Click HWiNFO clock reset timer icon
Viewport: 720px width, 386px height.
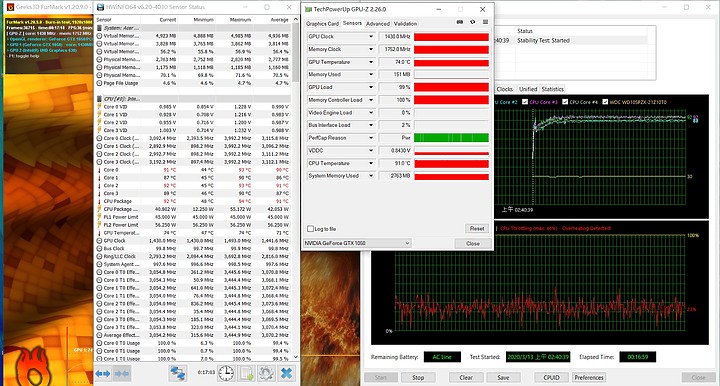coord(226,373)
